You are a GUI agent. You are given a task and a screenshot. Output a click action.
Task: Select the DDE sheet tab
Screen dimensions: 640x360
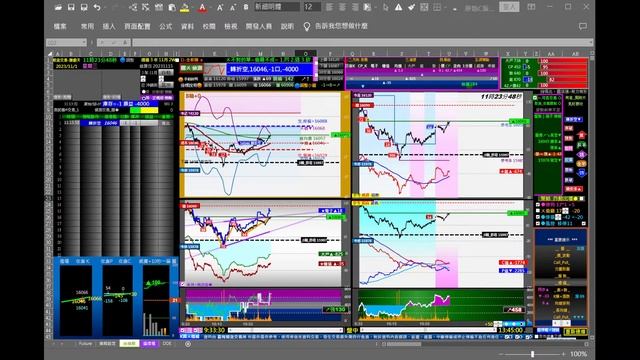point(167,344)
